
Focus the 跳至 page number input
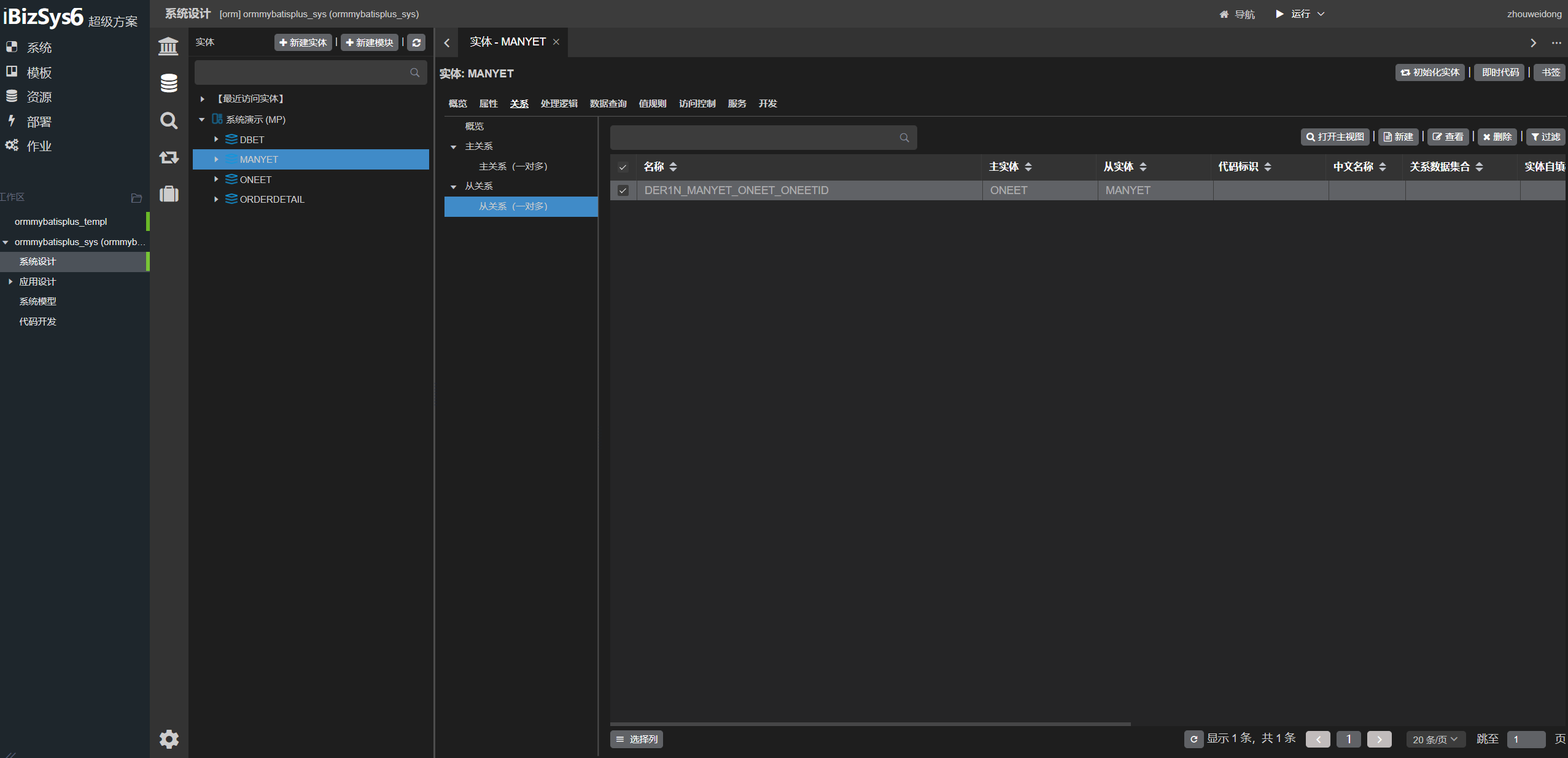tap(1526, 739)
